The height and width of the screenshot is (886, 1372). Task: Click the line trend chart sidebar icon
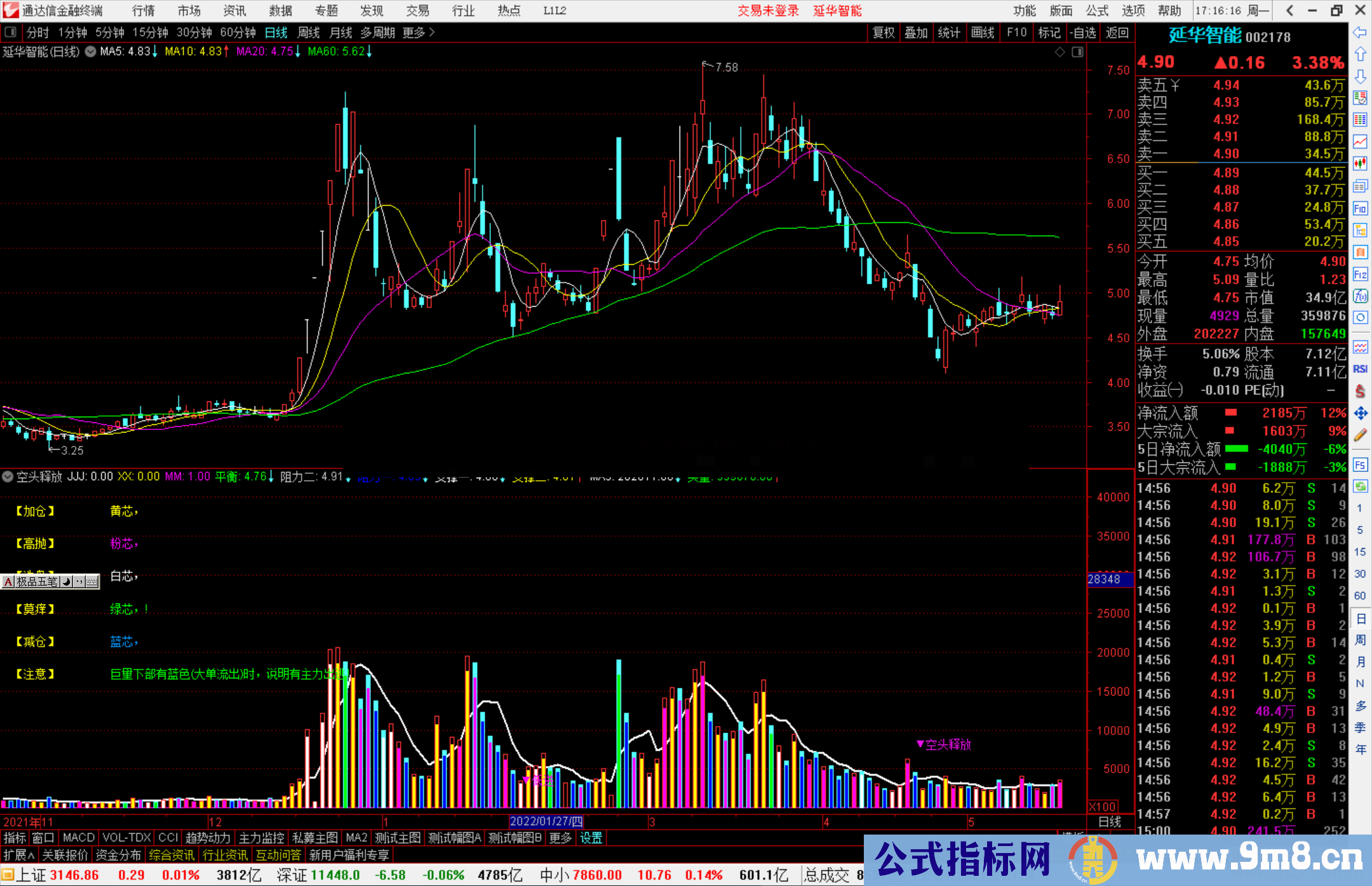point(1360,142)
